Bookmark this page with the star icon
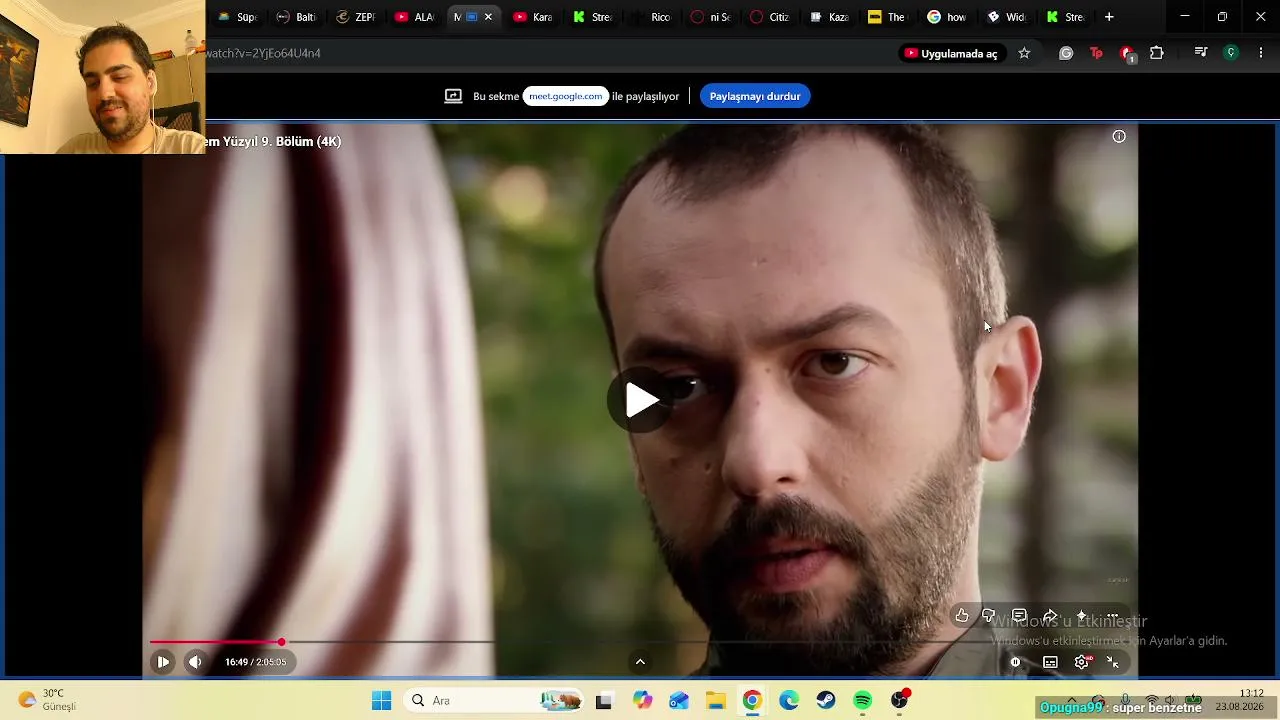The height and width of the screenshot is (720, 1280). point(1024,53)
